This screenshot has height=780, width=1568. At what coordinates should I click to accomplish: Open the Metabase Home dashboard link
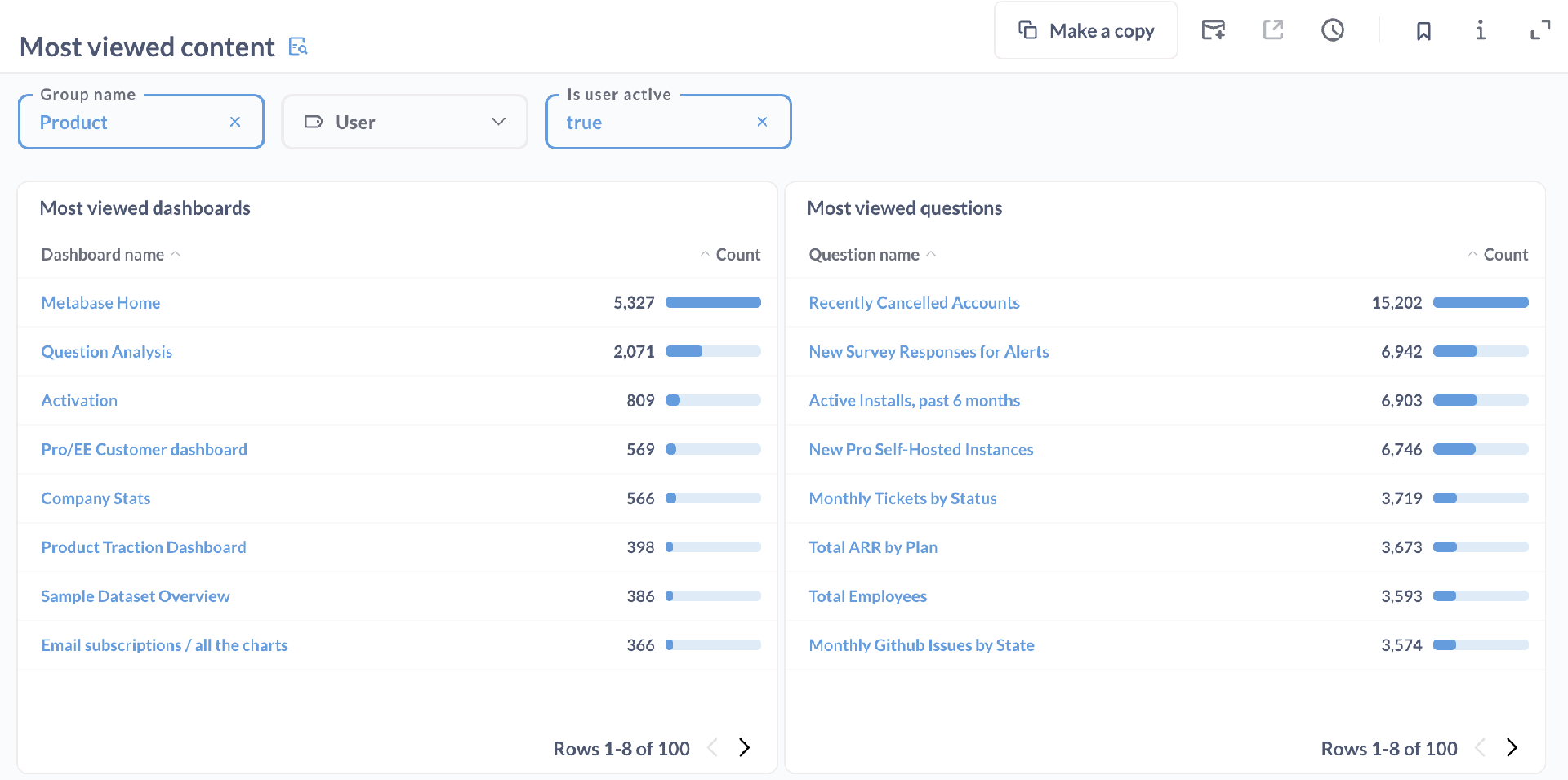click(x=100, y=303)
